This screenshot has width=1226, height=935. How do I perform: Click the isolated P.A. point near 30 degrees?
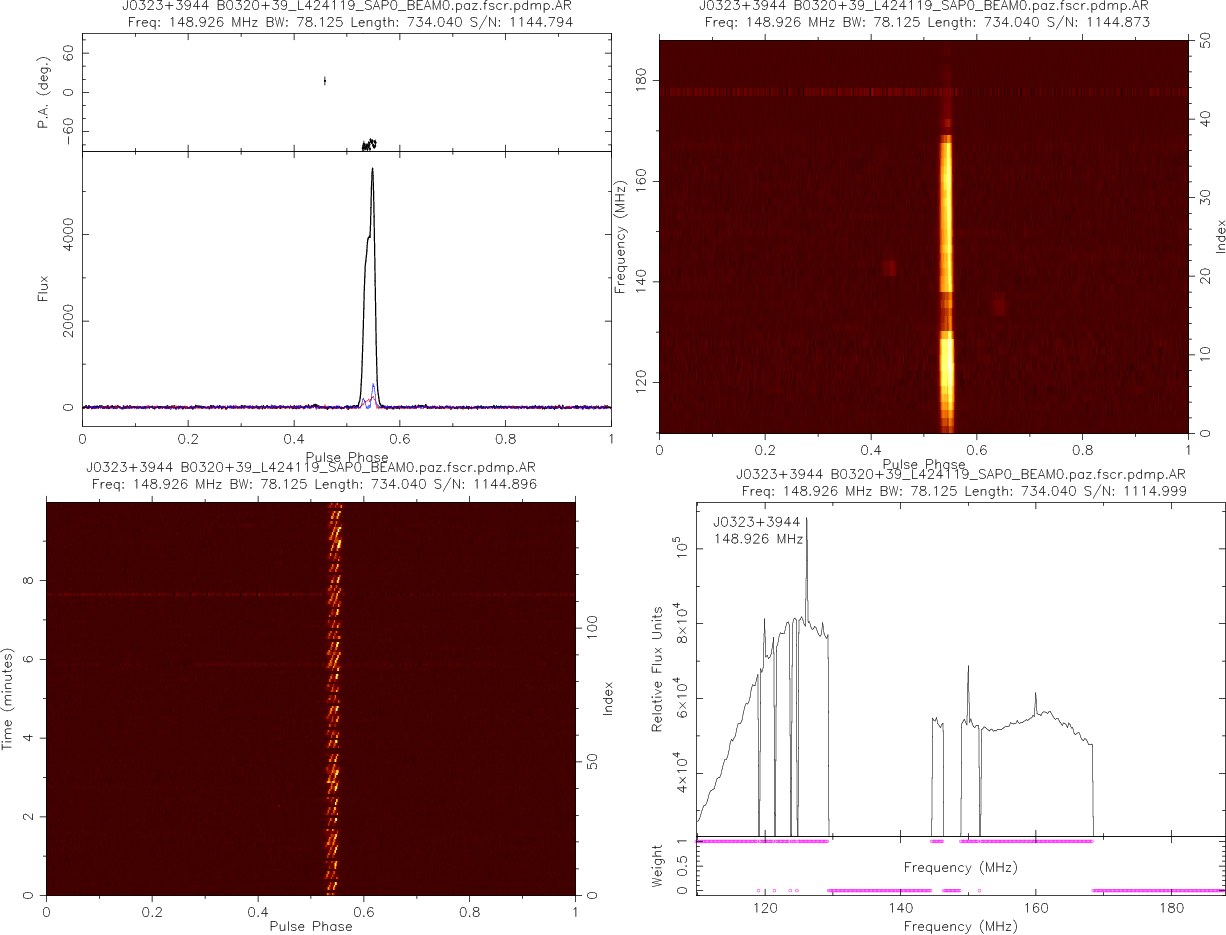324,81
